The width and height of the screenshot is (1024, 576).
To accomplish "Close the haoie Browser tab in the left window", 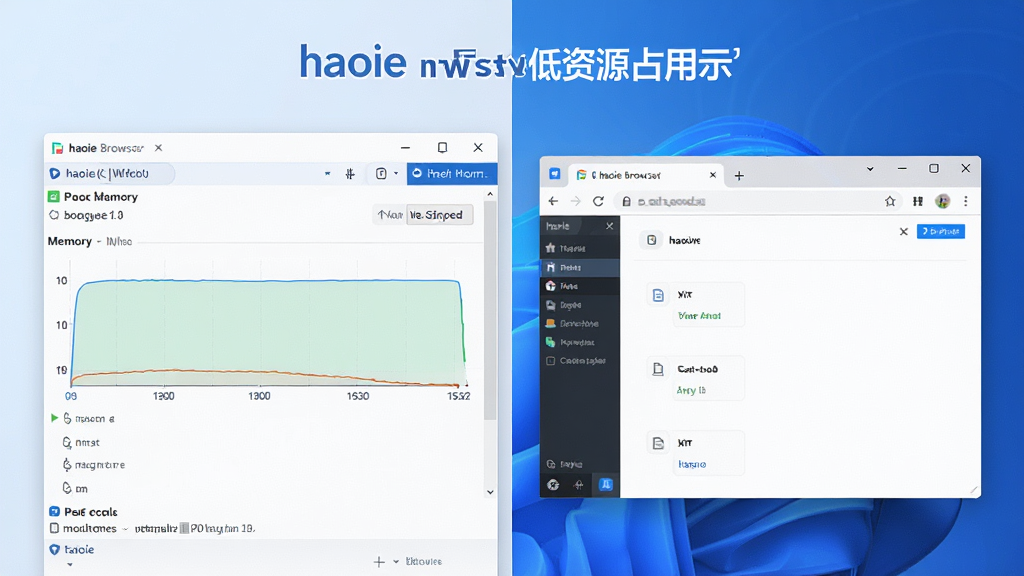I will [x=158, y=148].
